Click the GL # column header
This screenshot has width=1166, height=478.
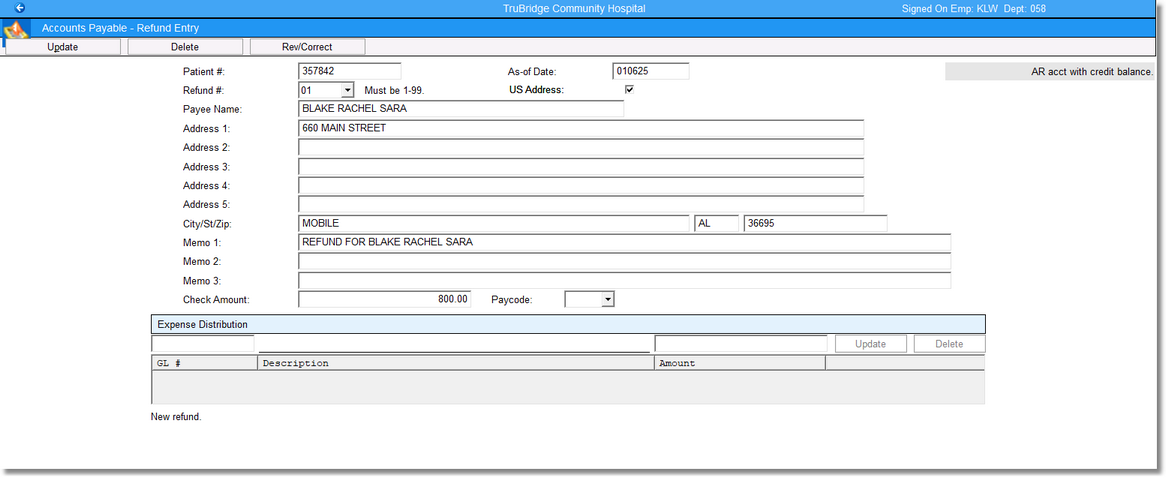[204, 364]
